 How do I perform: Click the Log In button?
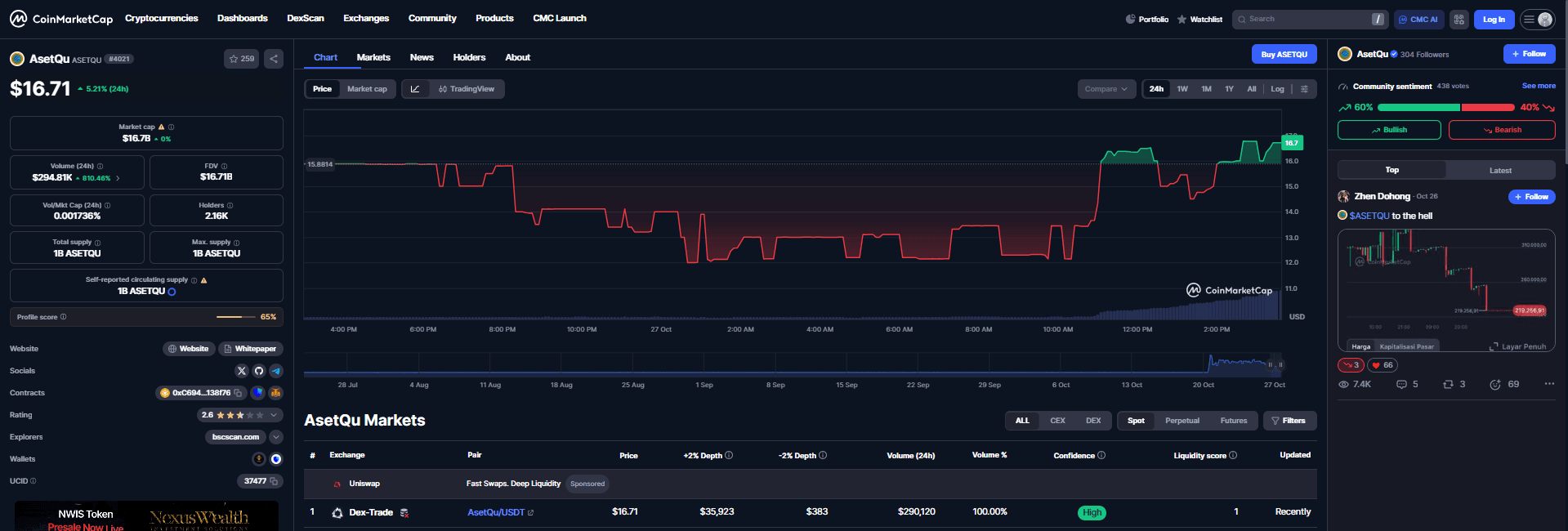pos(1494,20)
